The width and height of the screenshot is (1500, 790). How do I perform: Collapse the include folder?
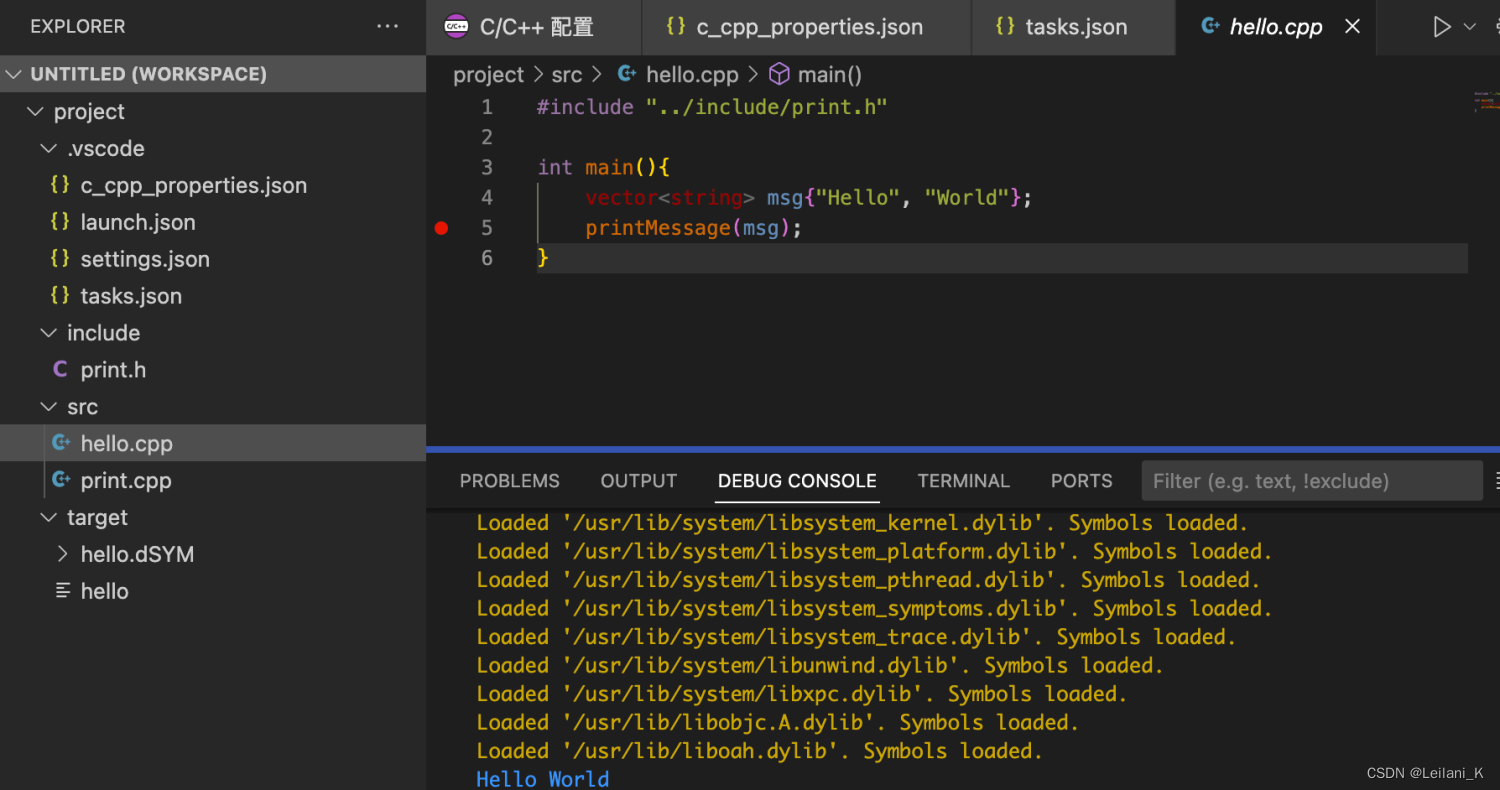tap(213, 333)
